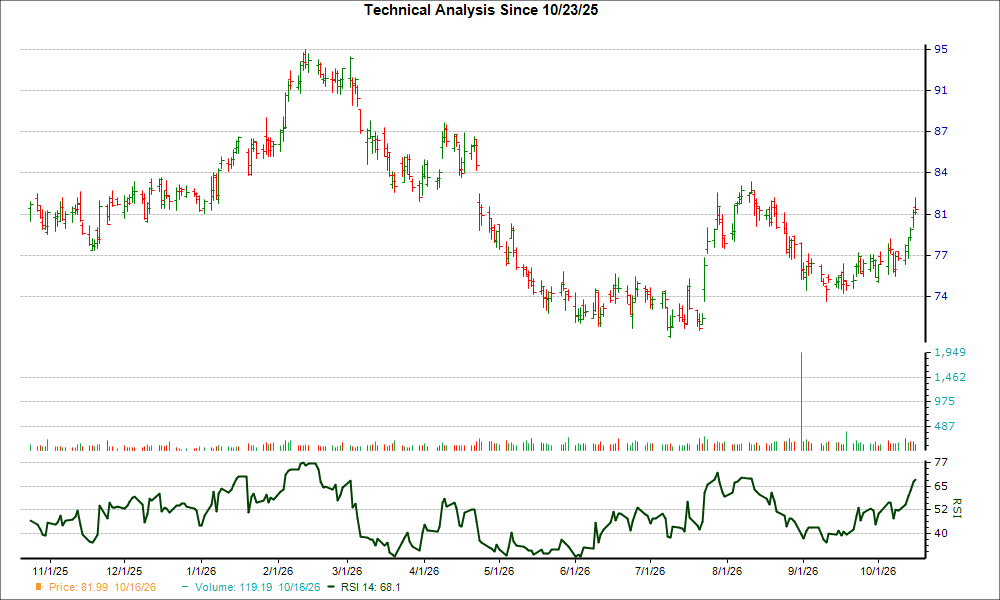
Task: Click the 'Price: 81.99 10/16/26' legend text
Action: point(102,587)
